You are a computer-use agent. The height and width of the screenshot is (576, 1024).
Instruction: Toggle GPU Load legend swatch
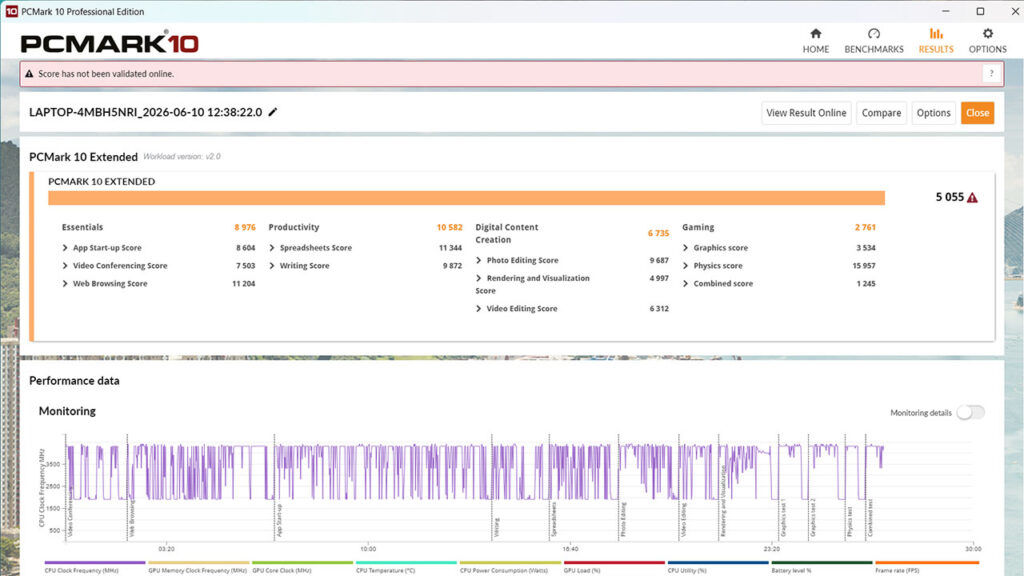coord(614,562)
